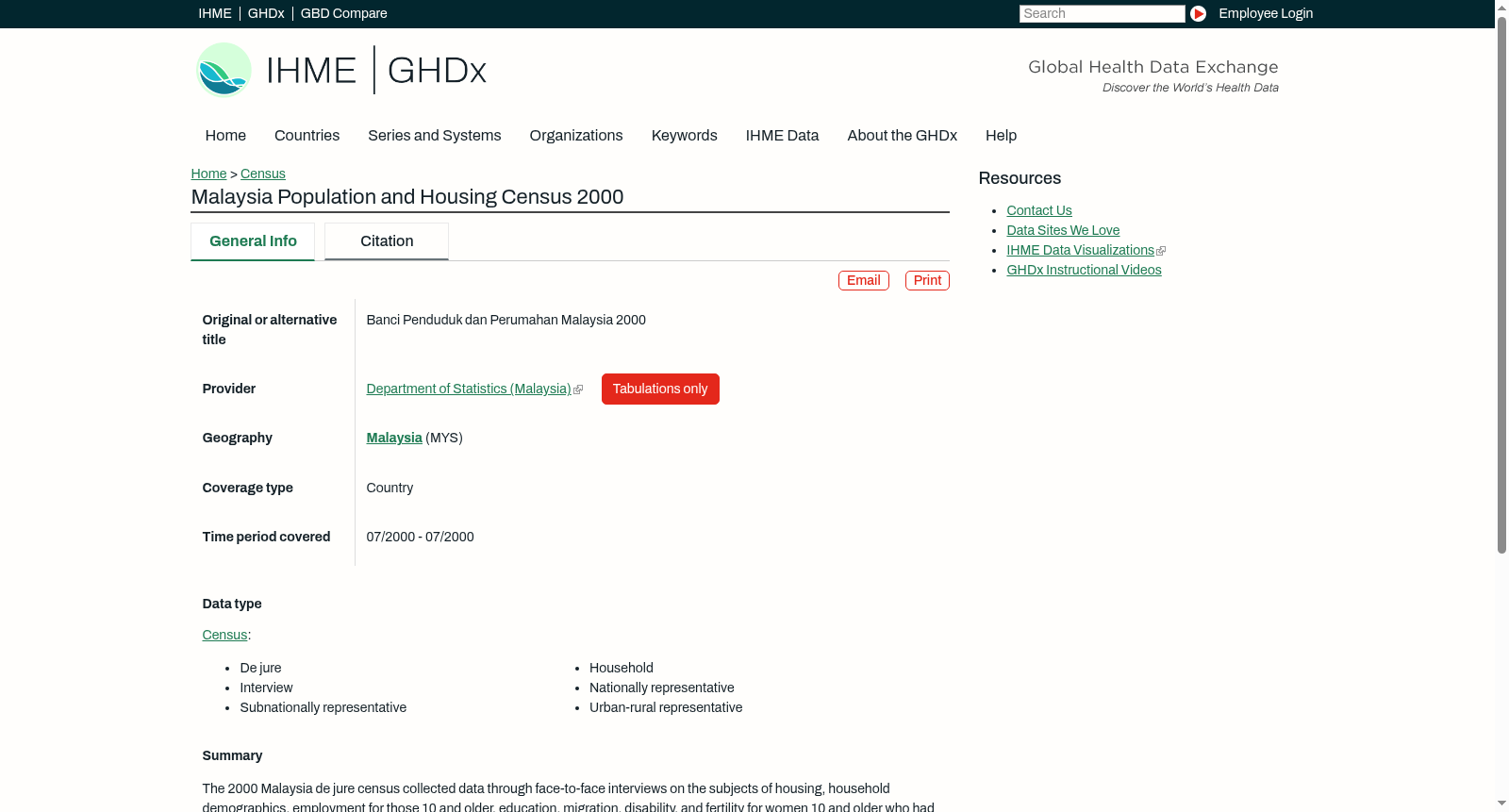This screenshot has width=1509, height=812.
Task: Open the Keywords menu item
Action: click(685, 136)
